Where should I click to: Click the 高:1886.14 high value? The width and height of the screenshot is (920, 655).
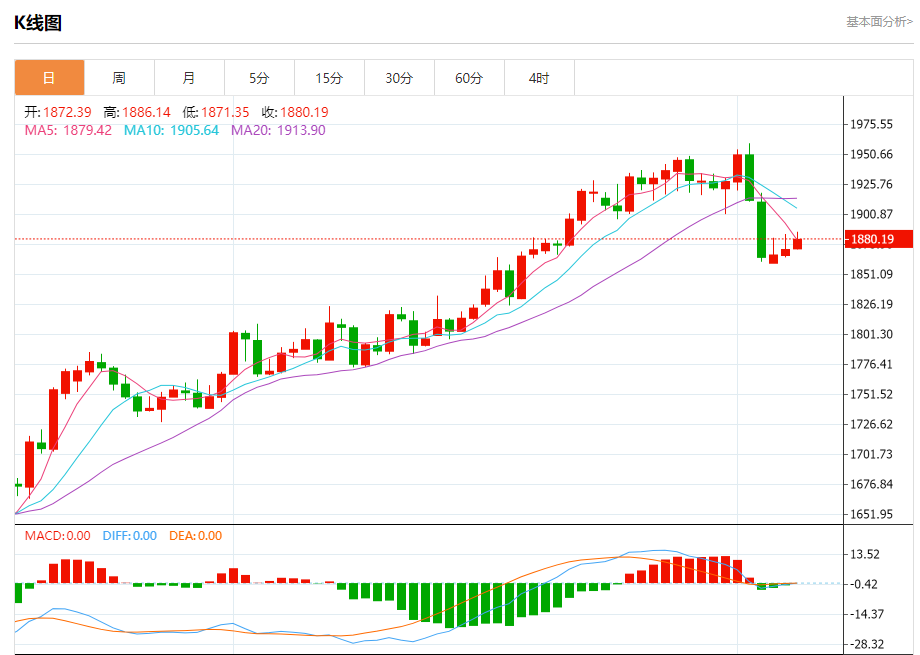[137, 112]
